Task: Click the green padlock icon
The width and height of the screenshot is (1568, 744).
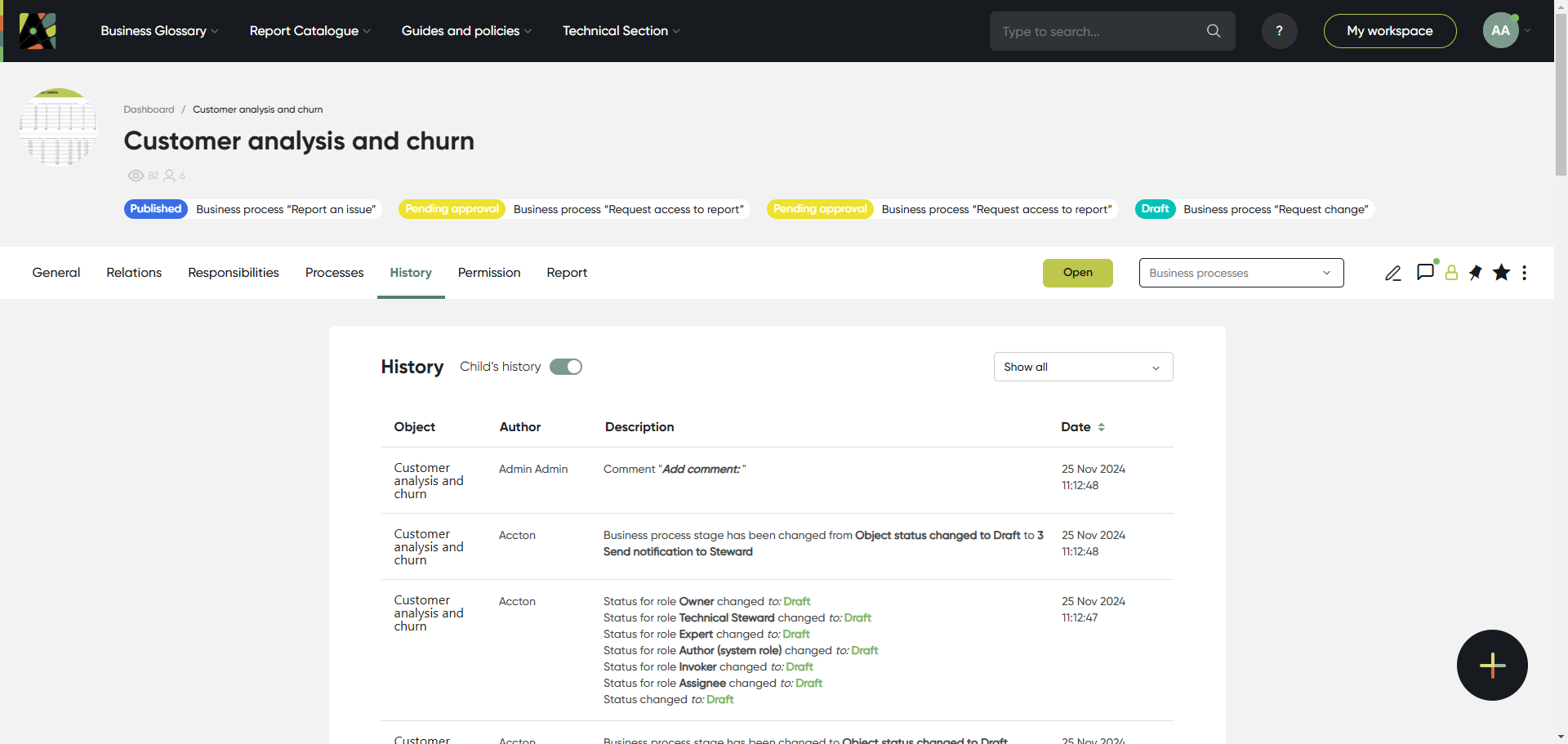Action: [1451, 273]
